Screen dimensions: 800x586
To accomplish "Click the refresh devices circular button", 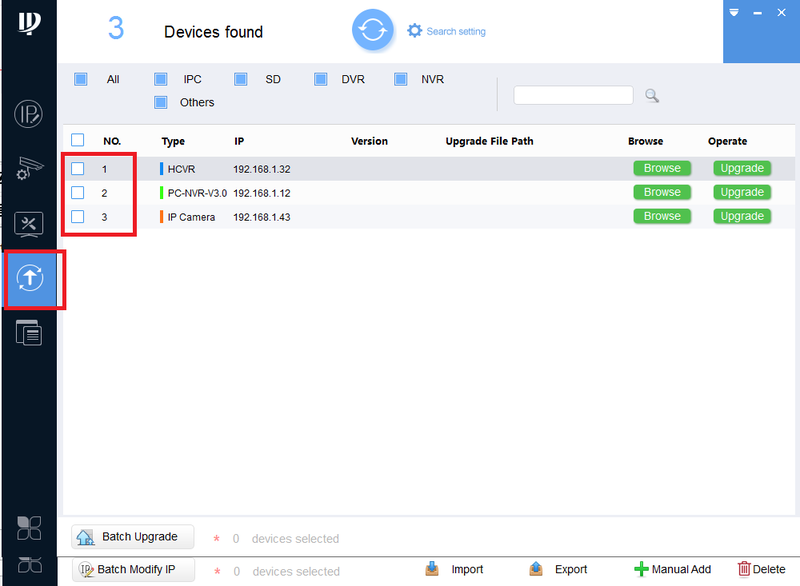I will coord(372,30).
